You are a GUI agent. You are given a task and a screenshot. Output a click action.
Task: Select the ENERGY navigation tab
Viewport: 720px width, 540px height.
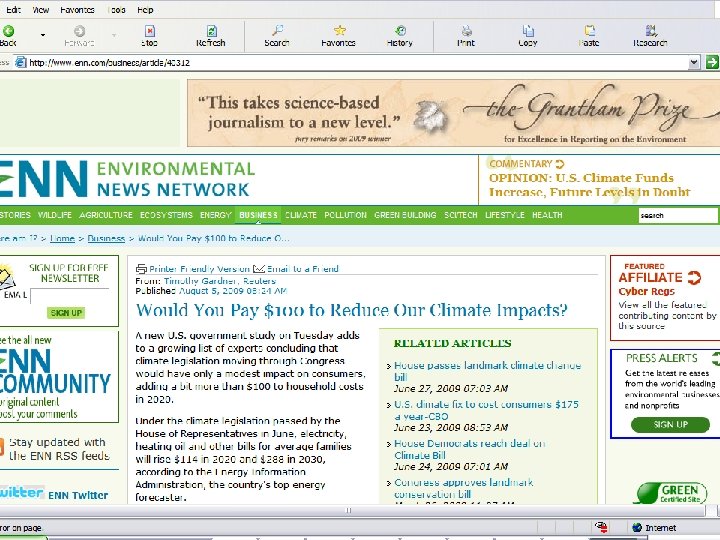215,215
